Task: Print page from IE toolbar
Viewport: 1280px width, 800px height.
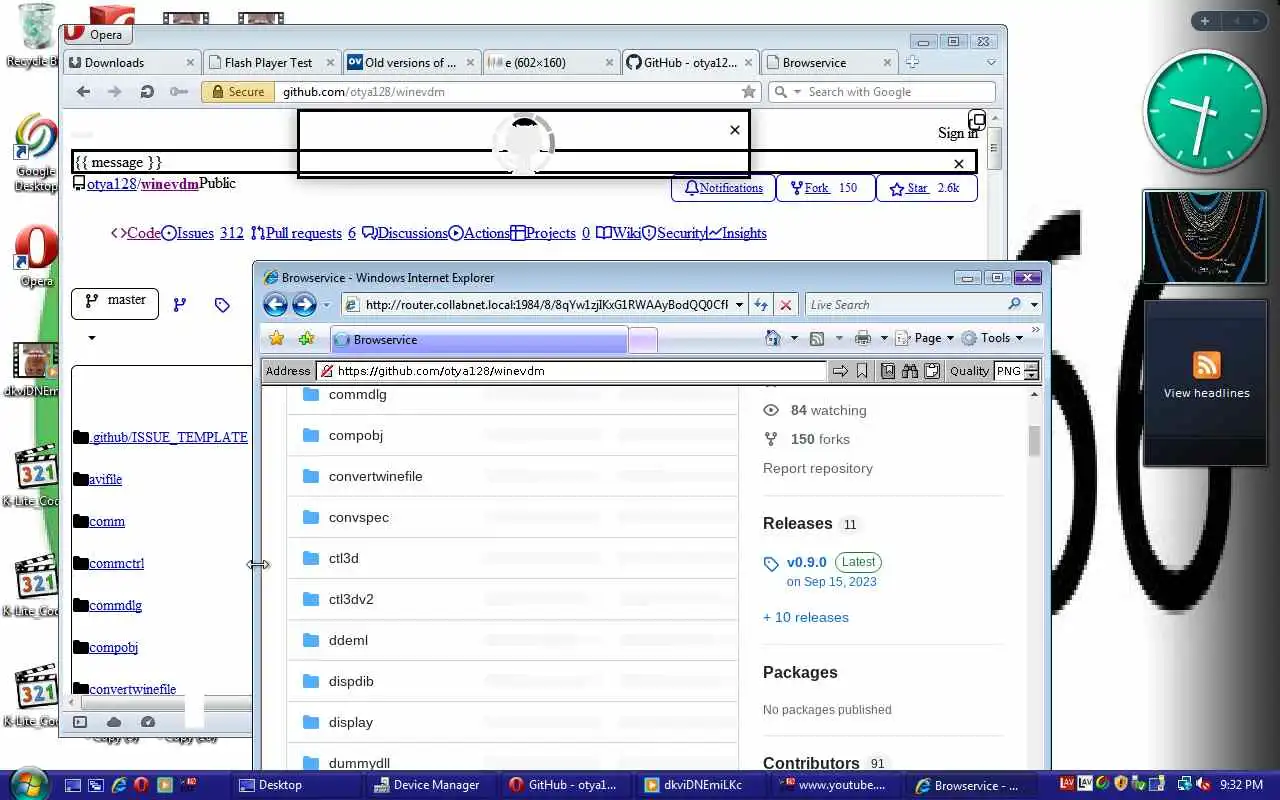Action: (x=863, y=338)
